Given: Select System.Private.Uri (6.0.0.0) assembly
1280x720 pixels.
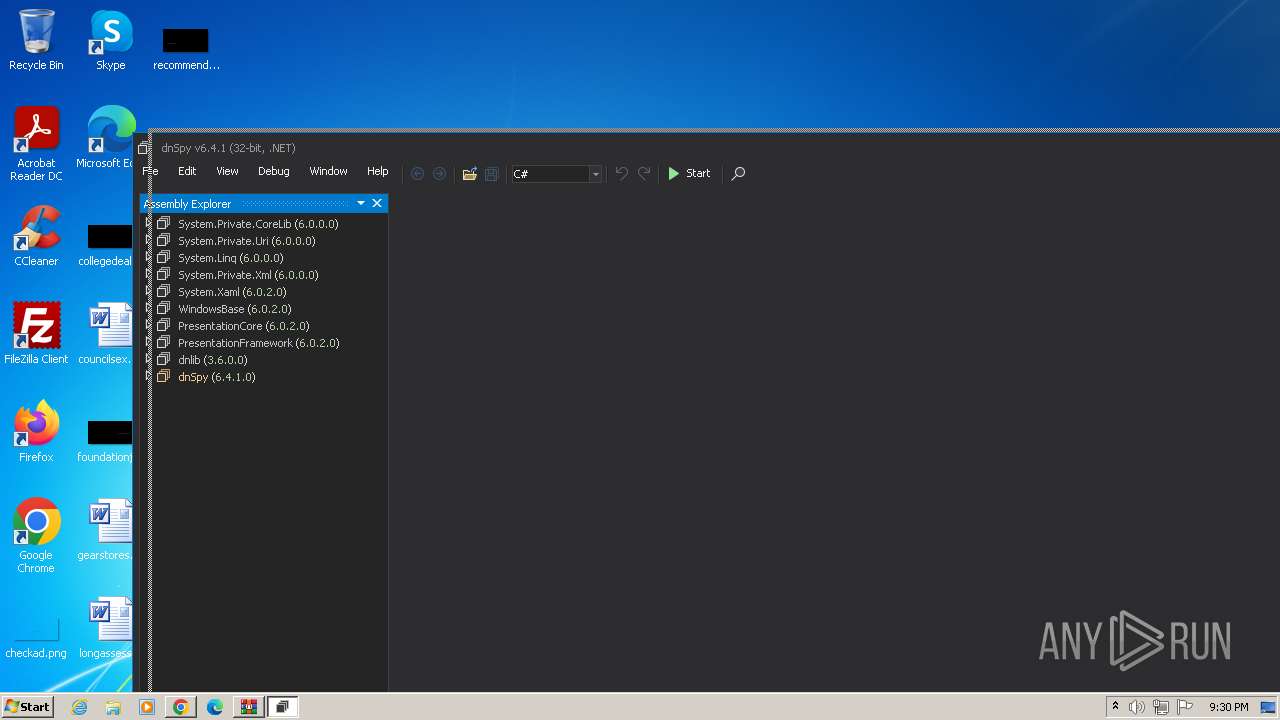Looking at the screenshot, I should click(246, 241).
